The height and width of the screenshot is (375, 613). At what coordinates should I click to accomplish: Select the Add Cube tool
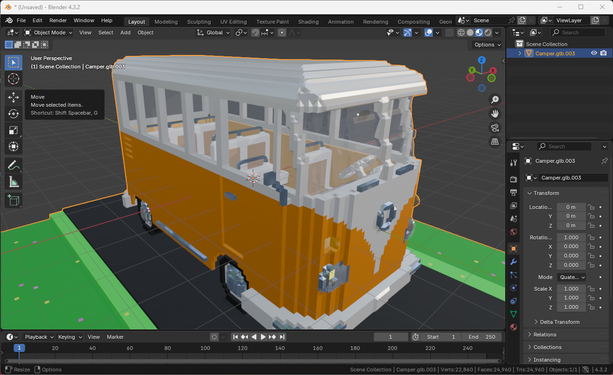[x=13, y=201]
